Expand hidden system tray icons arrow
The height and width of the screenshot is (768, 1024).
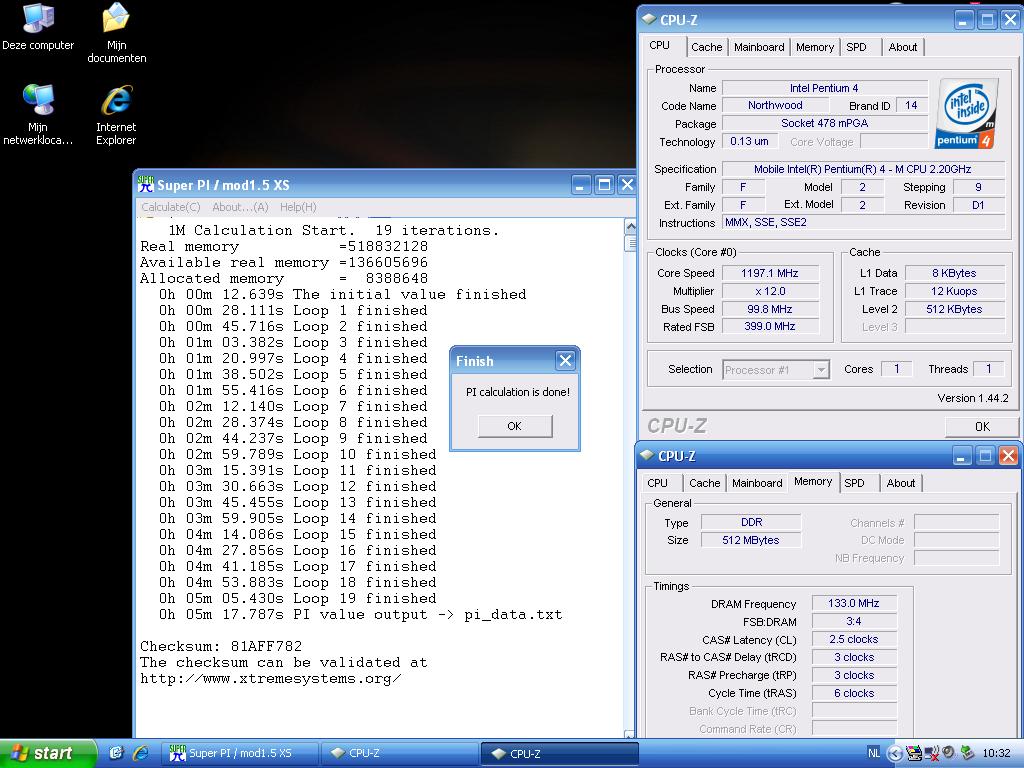895,754
